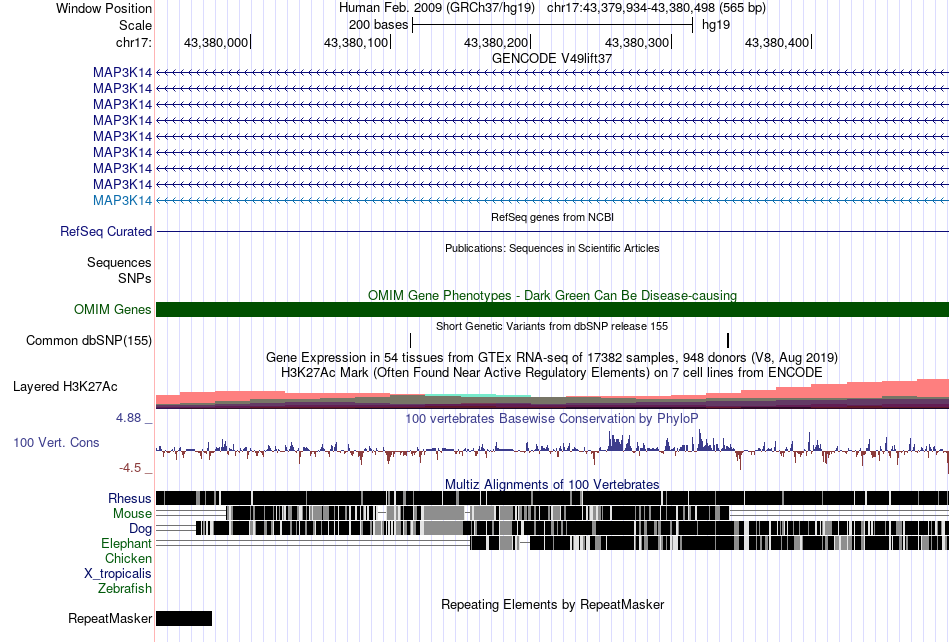The height and width of the screenshot is (642, 950).
Task: Click the PhyloP conservation wiggle graph
Action: point(552,450)
